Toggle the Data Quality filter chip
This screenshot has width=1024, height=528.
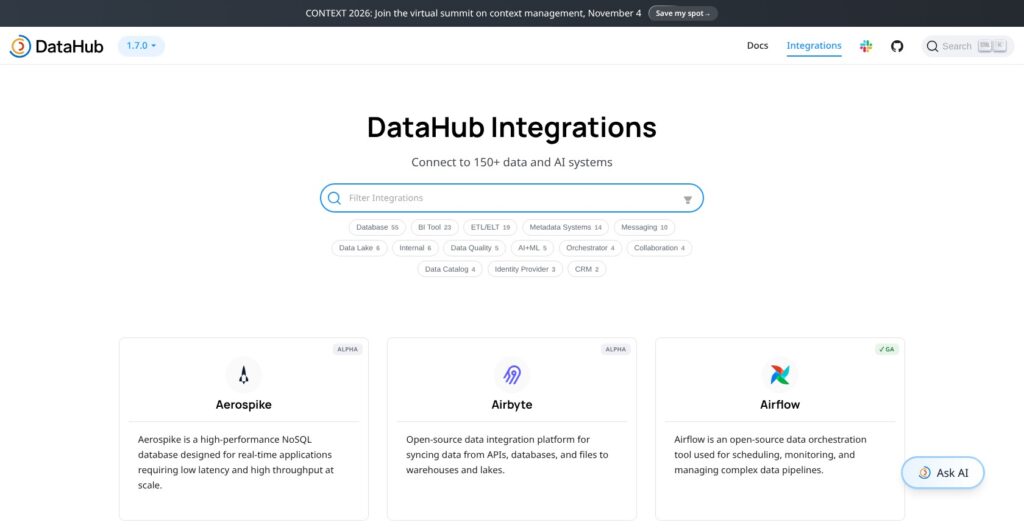[474, 248]
